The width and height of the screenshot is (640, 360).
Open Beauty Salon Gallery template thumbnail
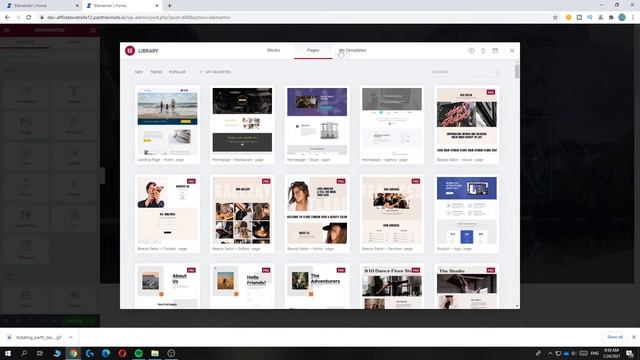tap(242, 210)
